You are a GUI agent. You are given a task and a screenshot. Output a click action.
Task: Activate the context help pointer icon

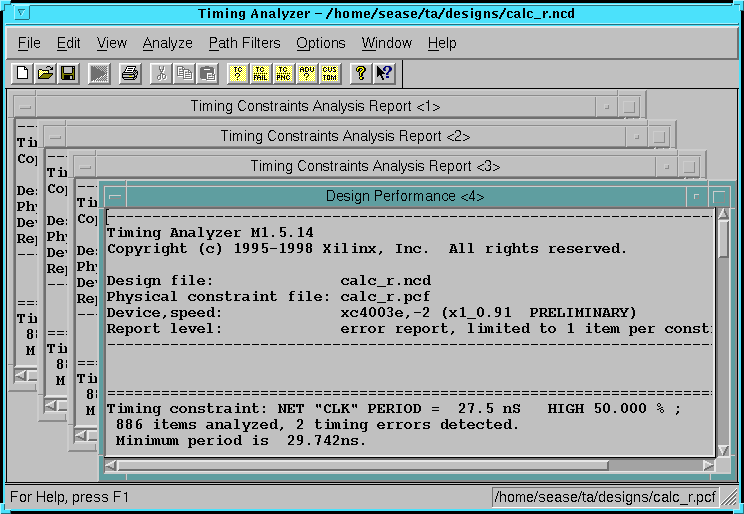[x=384, y=73]
